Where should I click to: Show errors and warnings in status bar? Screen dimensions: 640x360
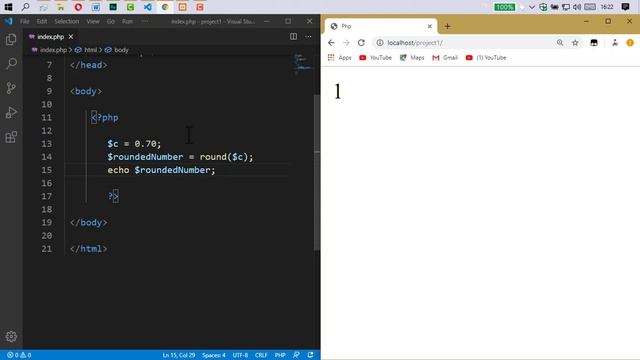(x=19, y=355)
